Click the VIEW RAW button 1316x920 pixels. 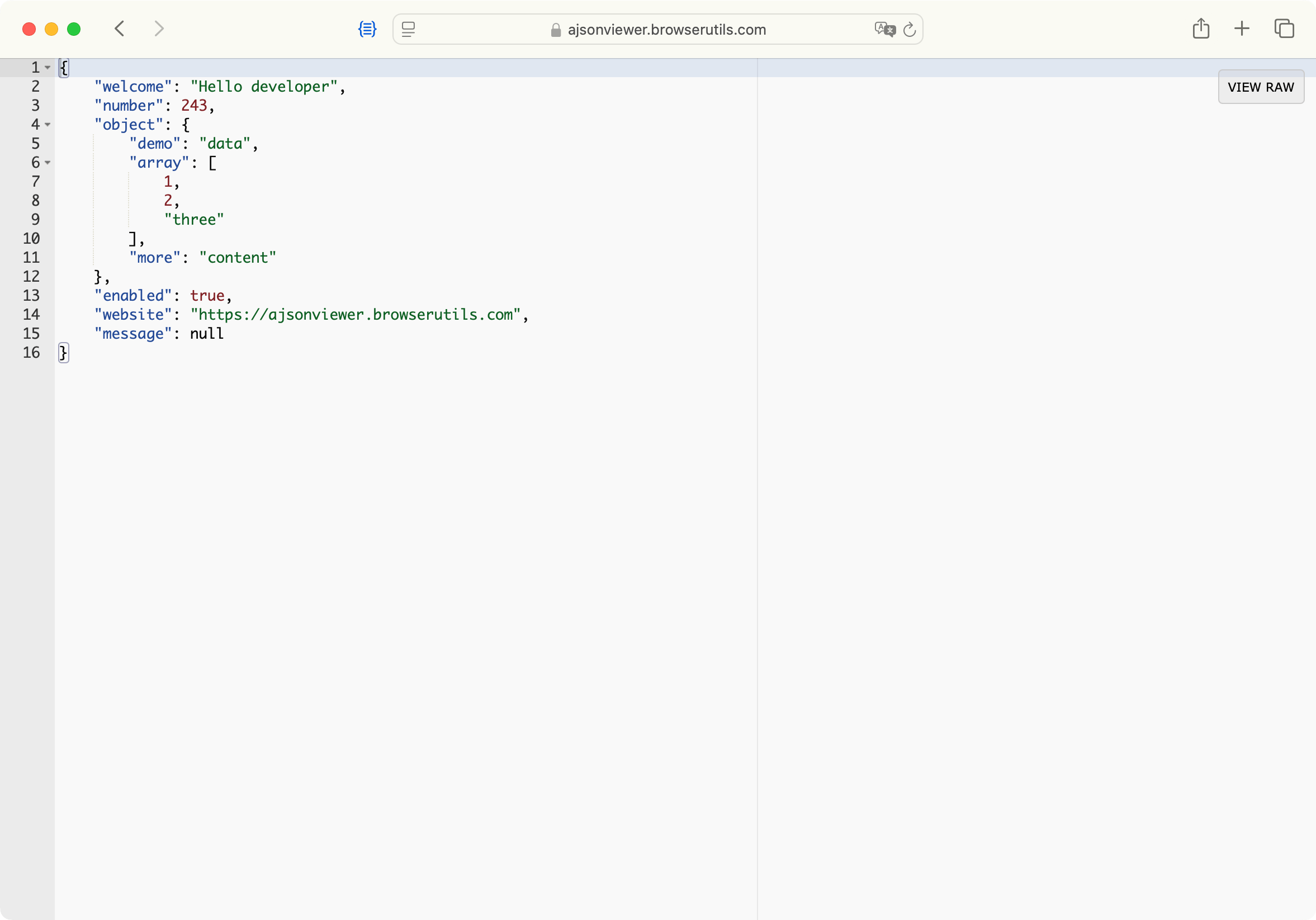click(x=1261, y=87)
